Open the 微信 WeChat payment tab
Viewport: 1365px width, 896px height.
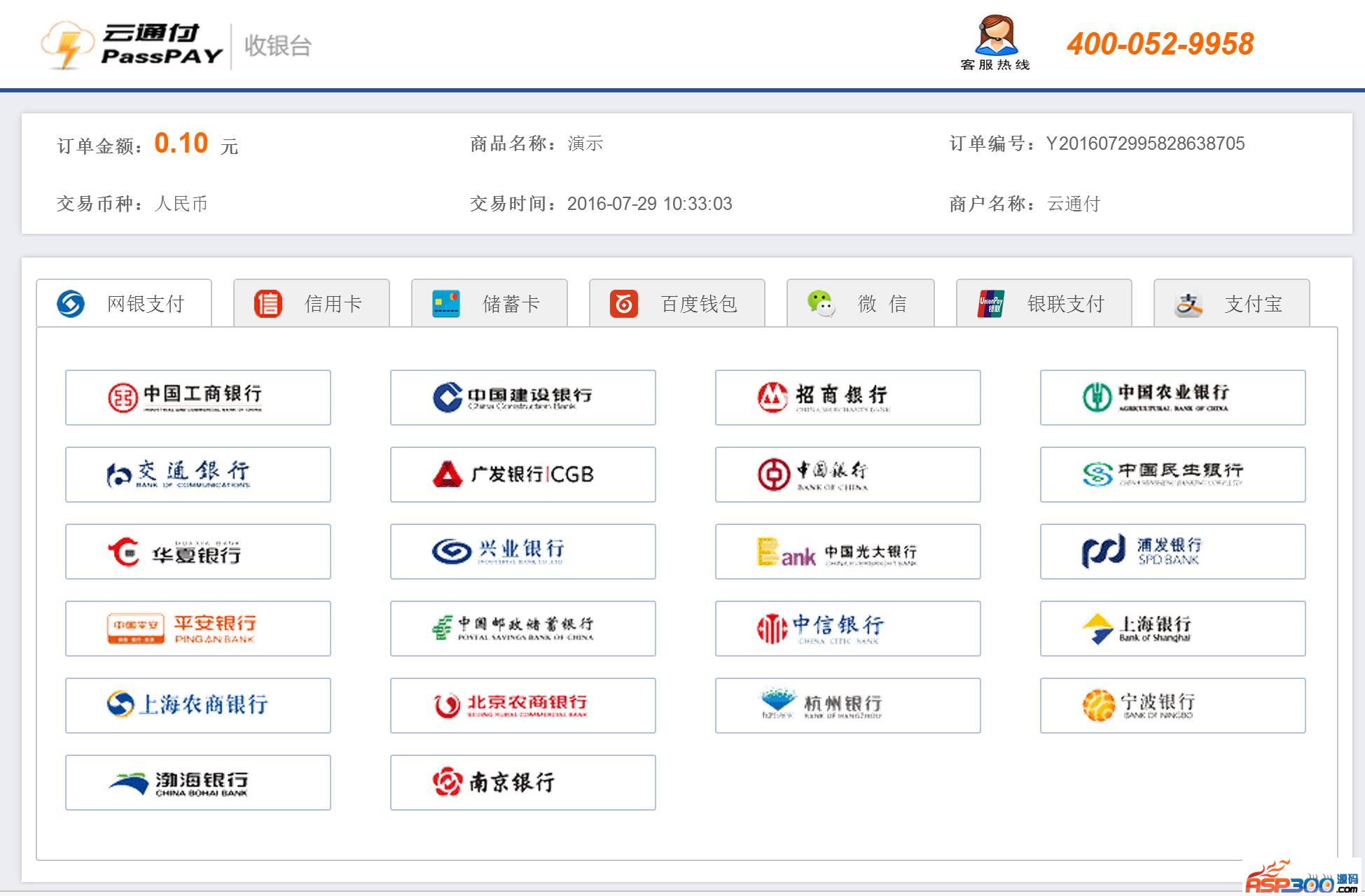tap(860, 304)
